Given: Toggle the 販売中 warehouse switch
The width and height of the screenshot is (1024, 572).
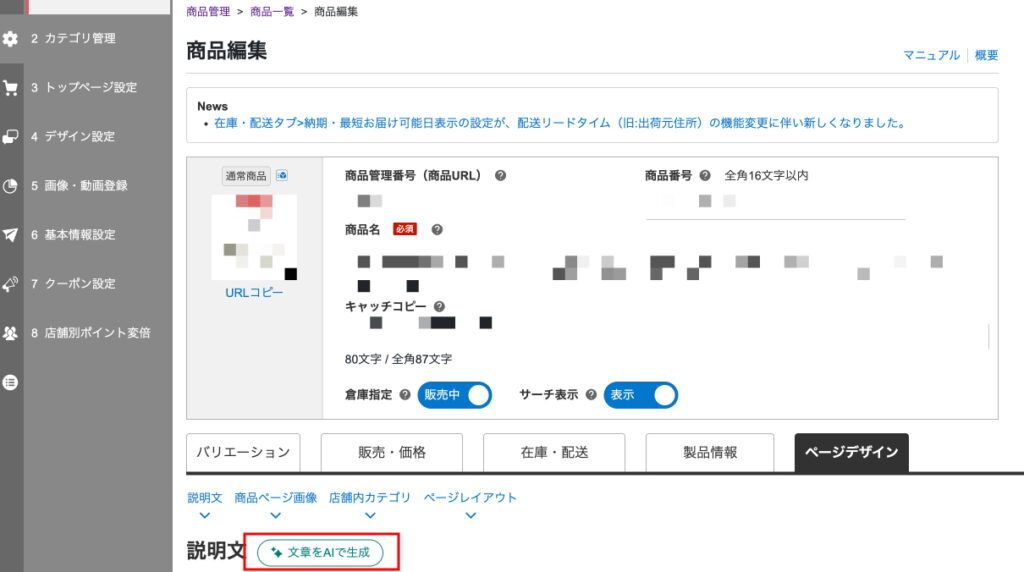Looking at the screenshot, I should click(455, 395).
